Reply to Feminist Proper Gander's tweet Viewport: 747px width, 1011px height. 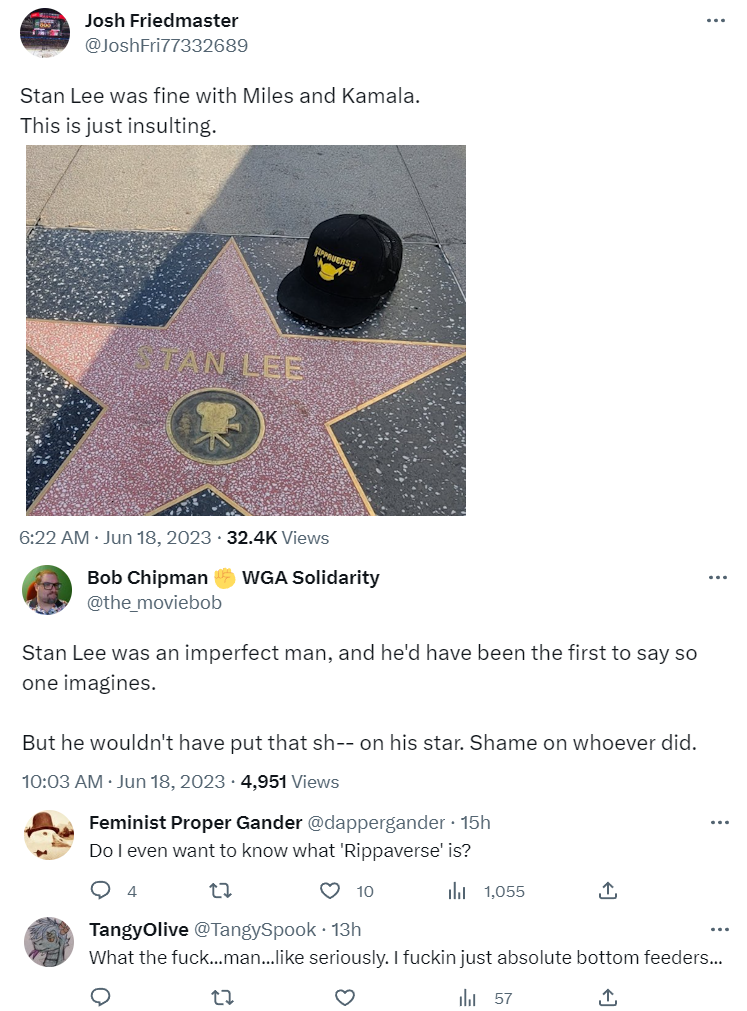(100, 891)
